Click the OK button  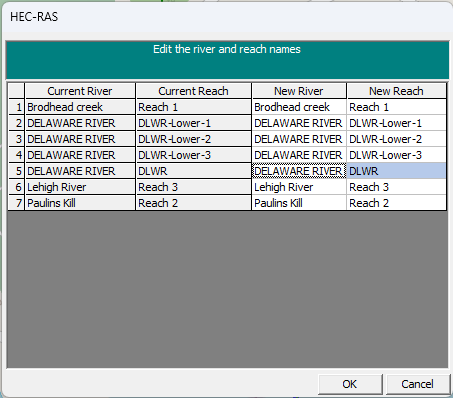click(x=350, y=384)
